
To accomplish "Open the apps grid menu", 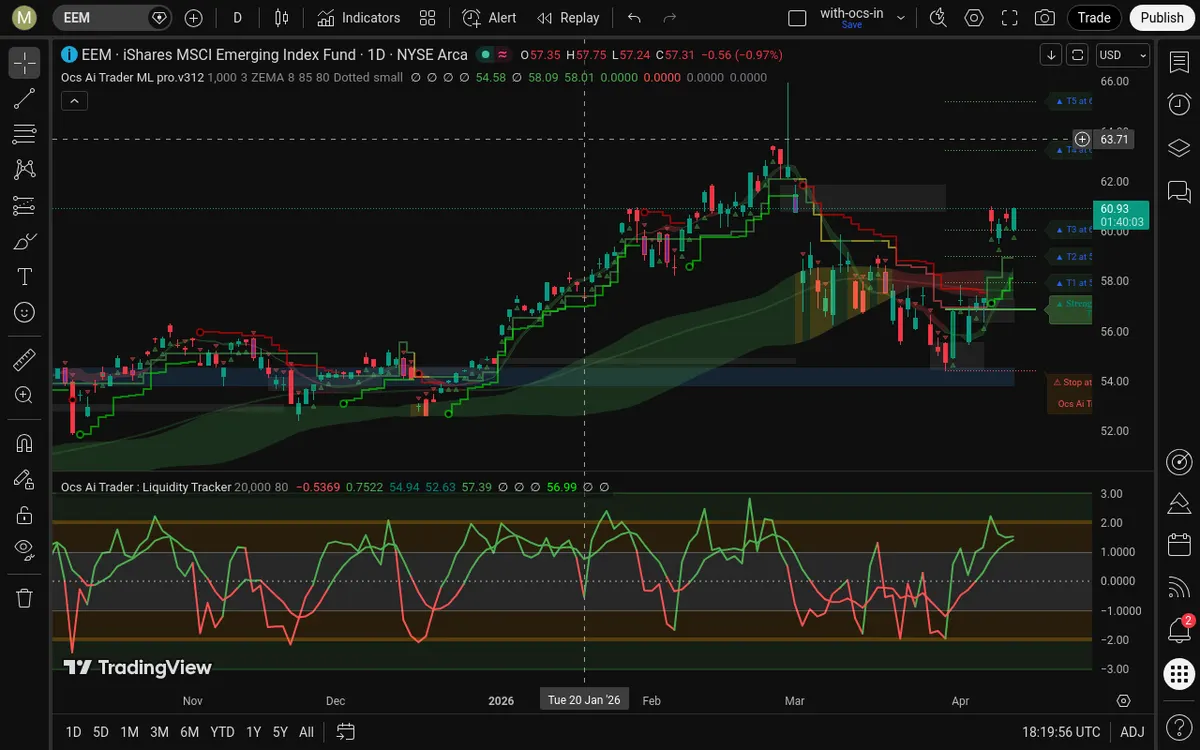I will pos(1179,674).
